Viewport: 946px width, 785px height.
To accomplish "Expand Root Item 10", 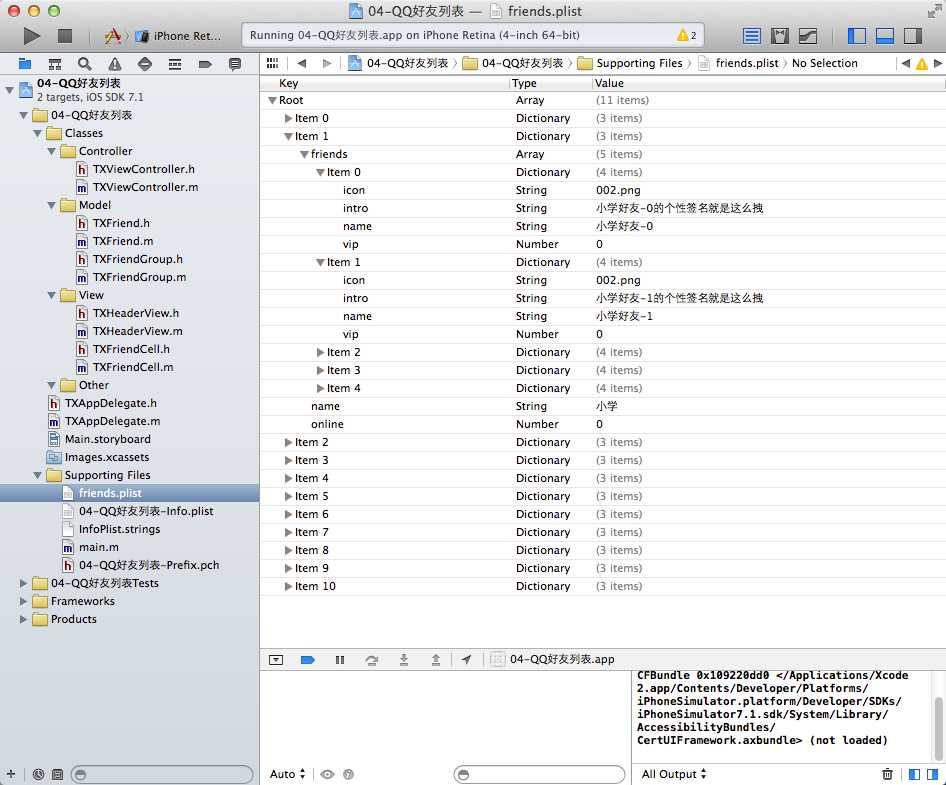I will coord(288,586).
